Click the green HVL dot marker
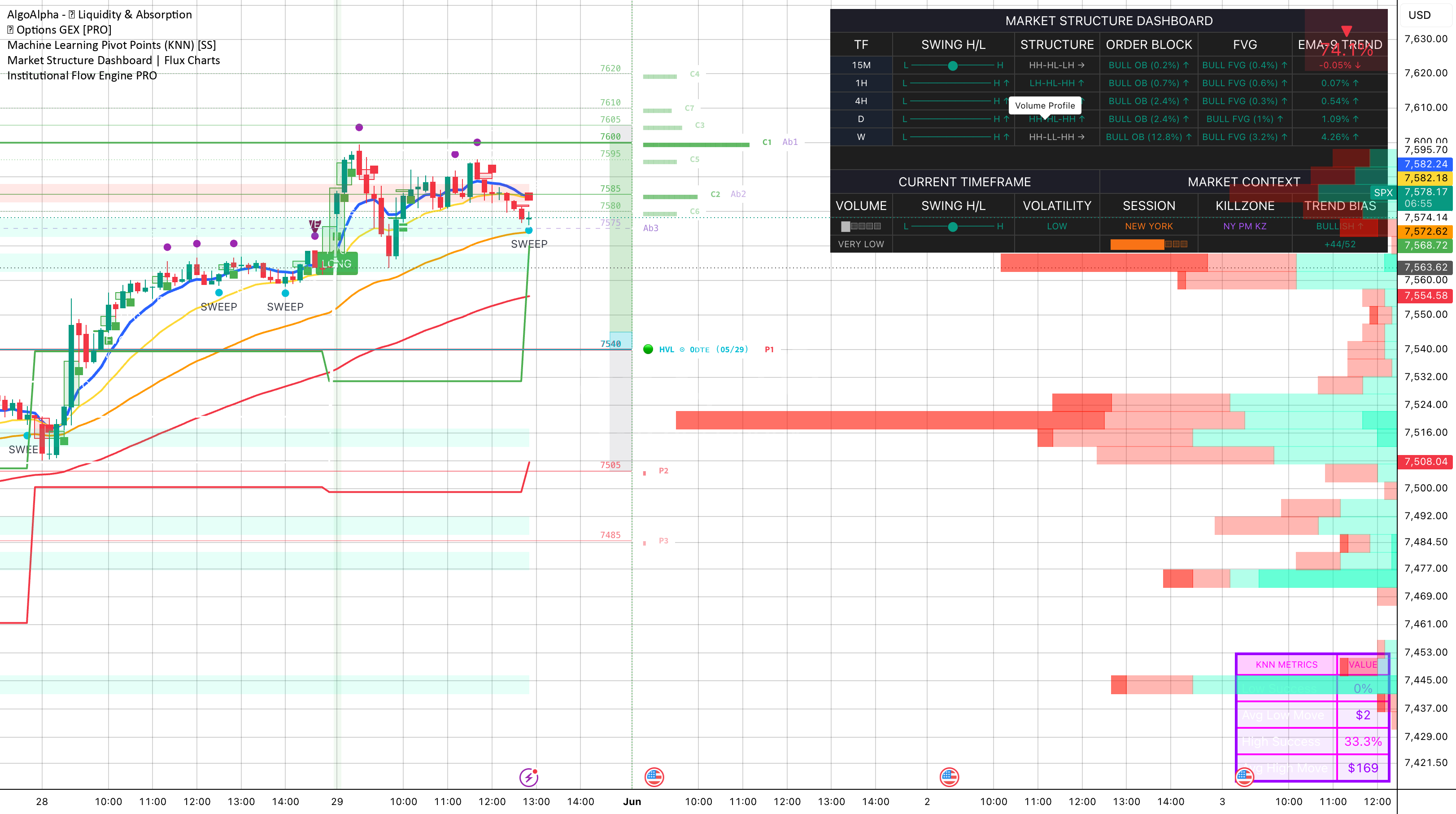1456x814 pixels. pyautogui.click(x=648, y=350)
